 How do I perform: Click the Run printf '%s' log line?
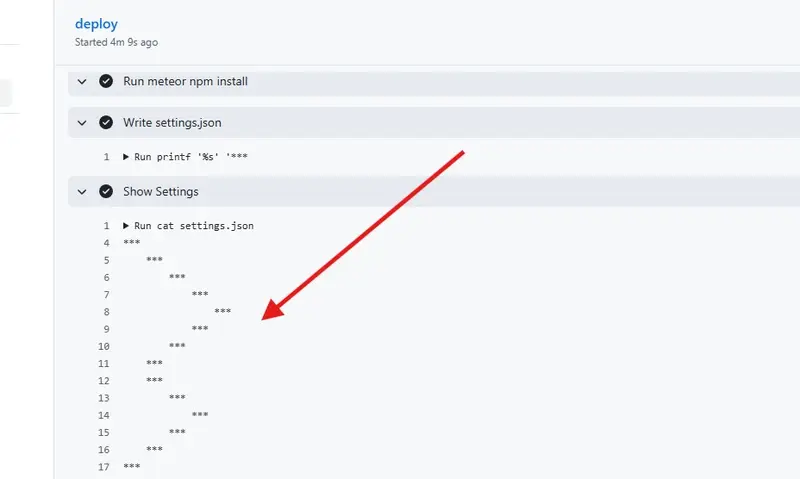(x=191, y=157)
